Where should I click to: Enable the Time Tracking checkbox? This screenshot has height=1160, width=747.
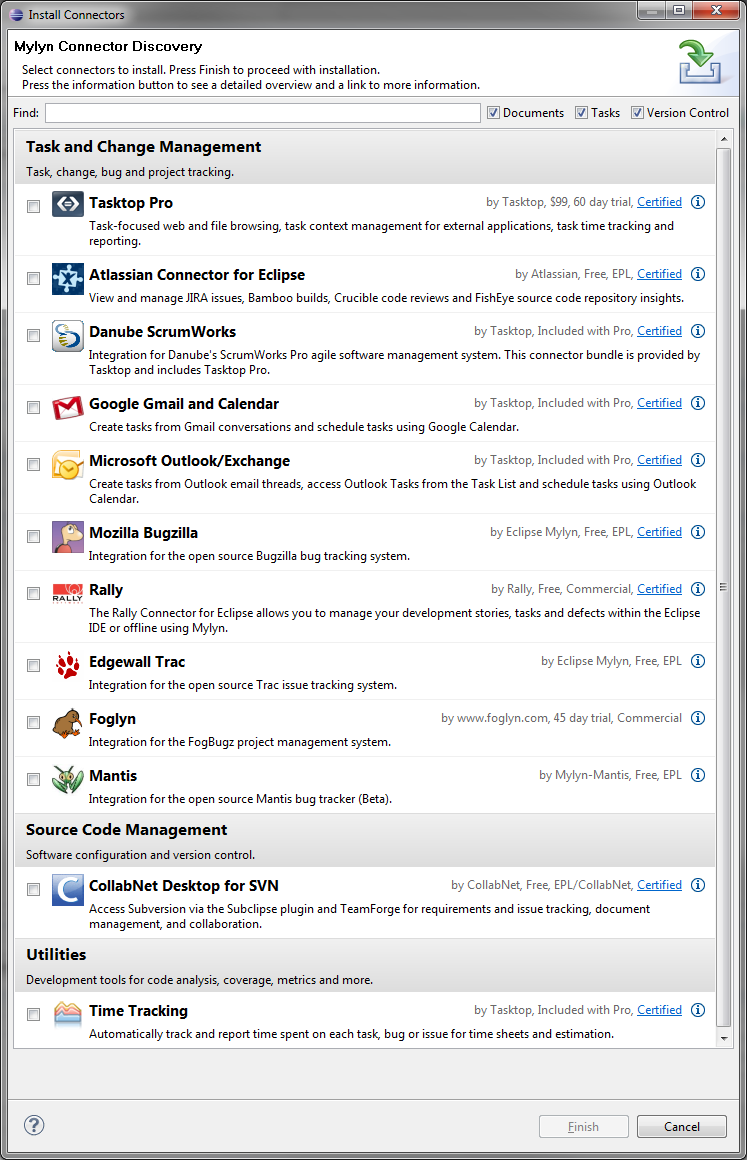[x=33, y=1014]
